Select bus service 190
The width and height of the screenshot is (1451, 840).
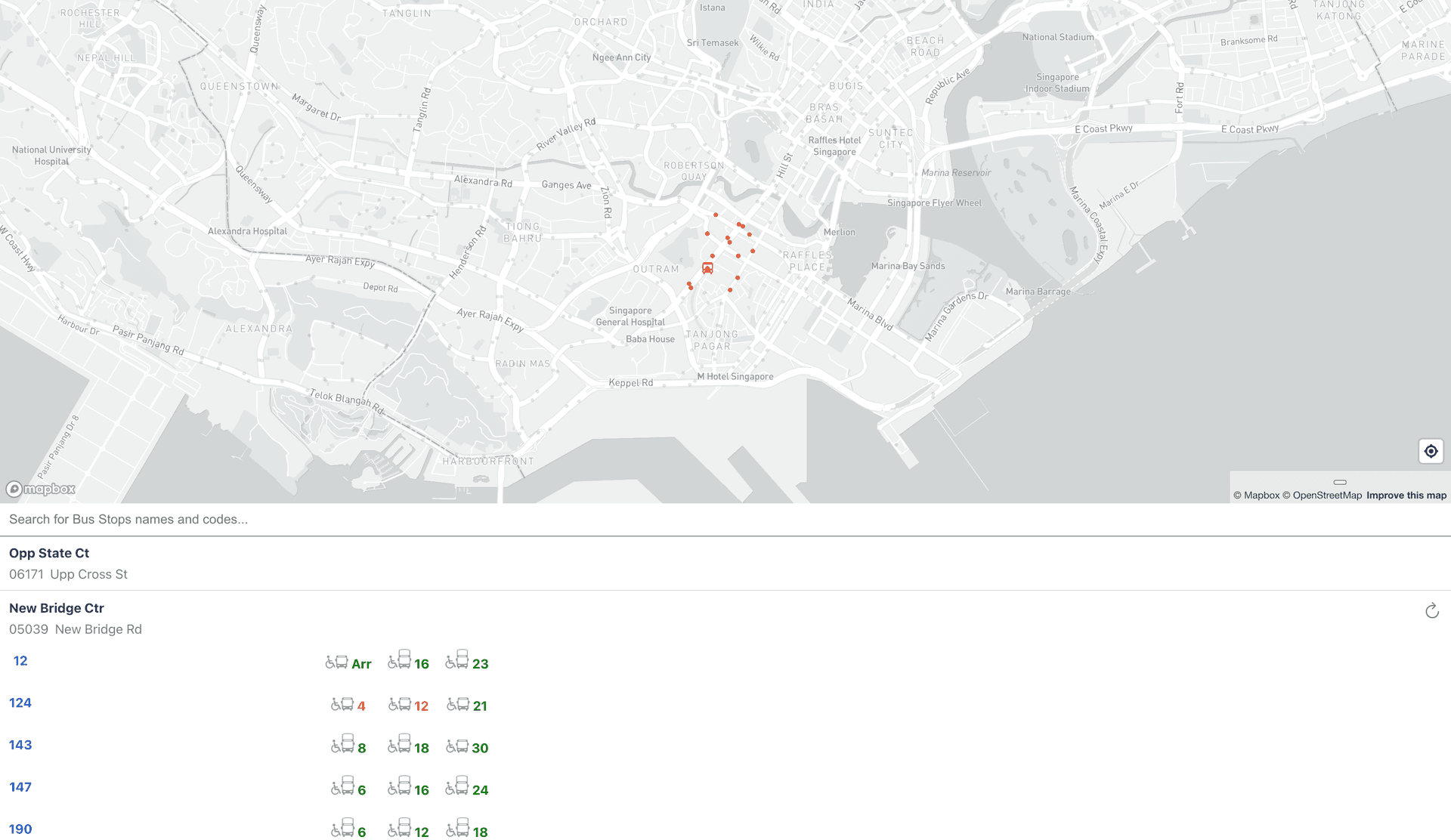tap(20, 829)
